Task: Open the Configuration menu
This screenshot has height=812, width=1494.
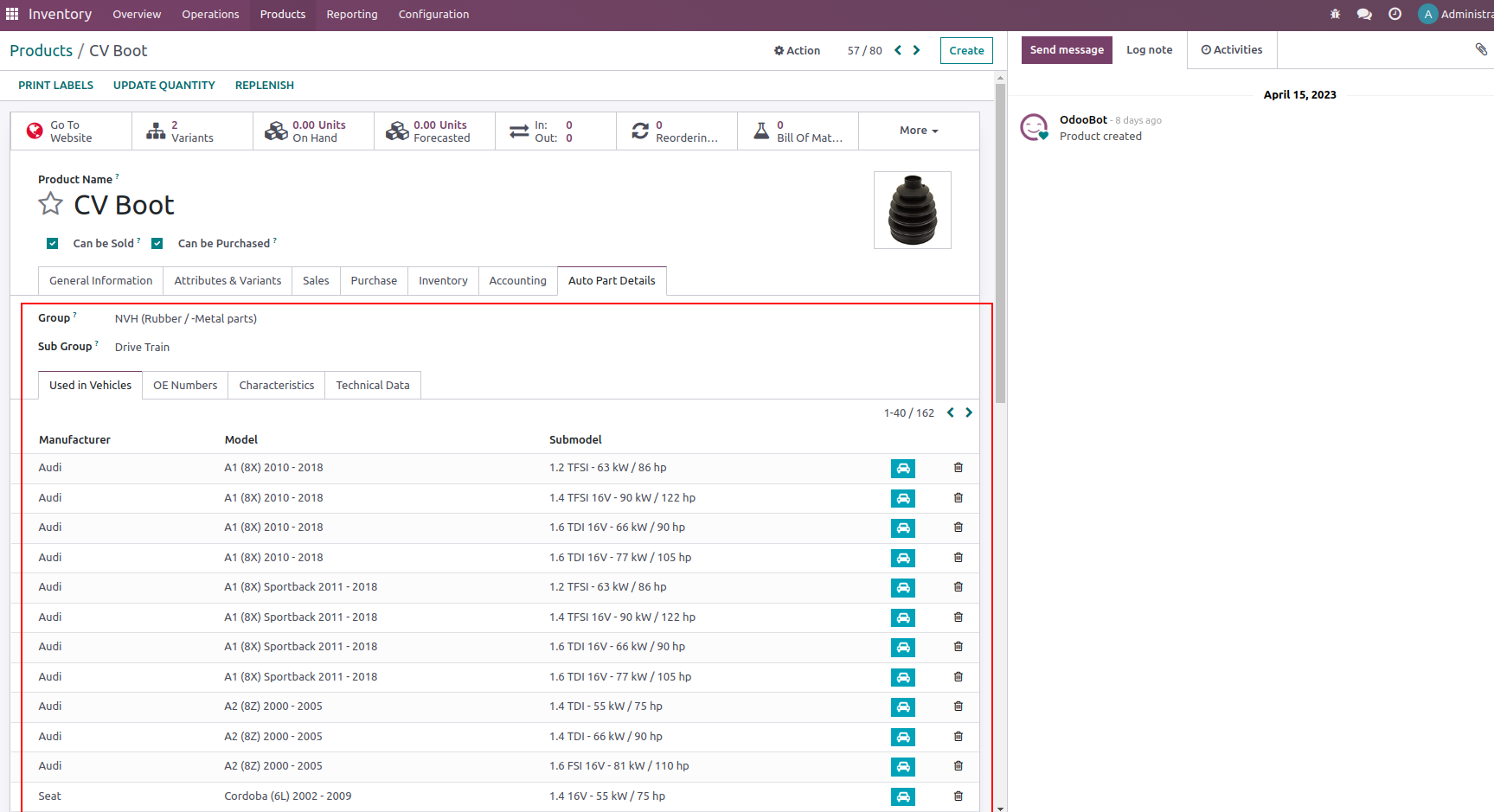Action: 433,15
